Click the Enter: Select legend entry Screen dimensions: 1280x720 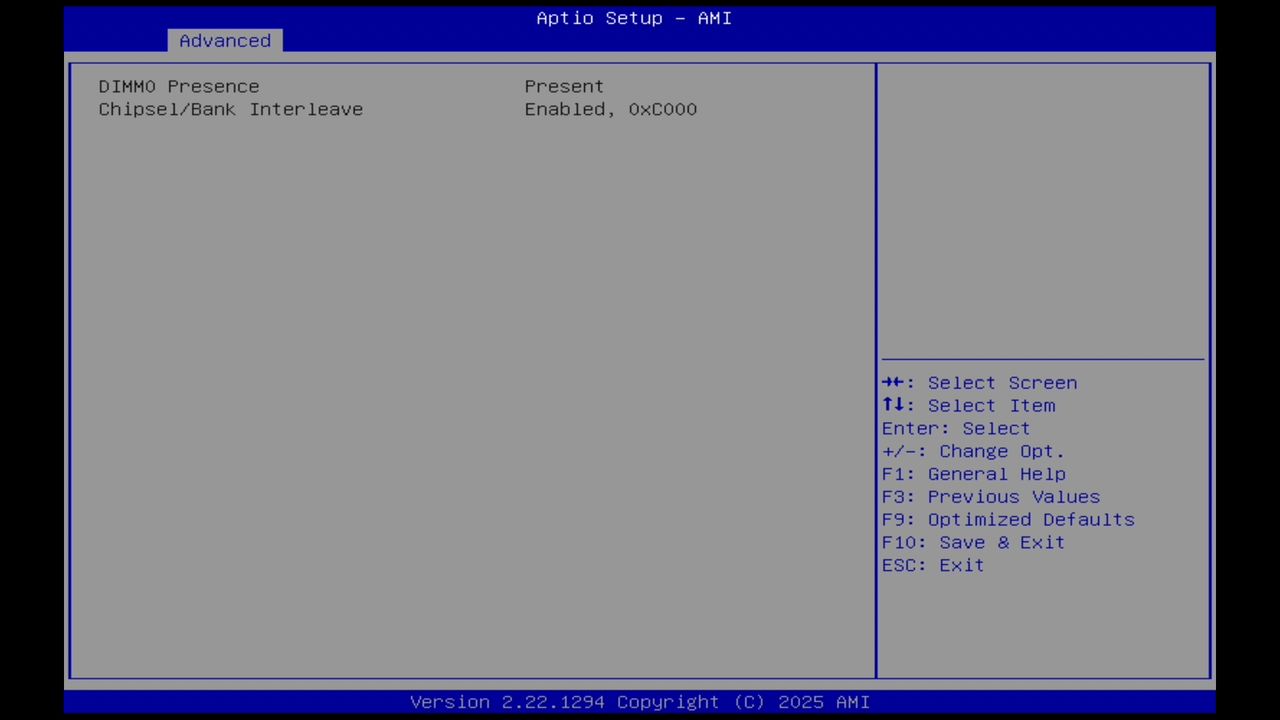955,428
